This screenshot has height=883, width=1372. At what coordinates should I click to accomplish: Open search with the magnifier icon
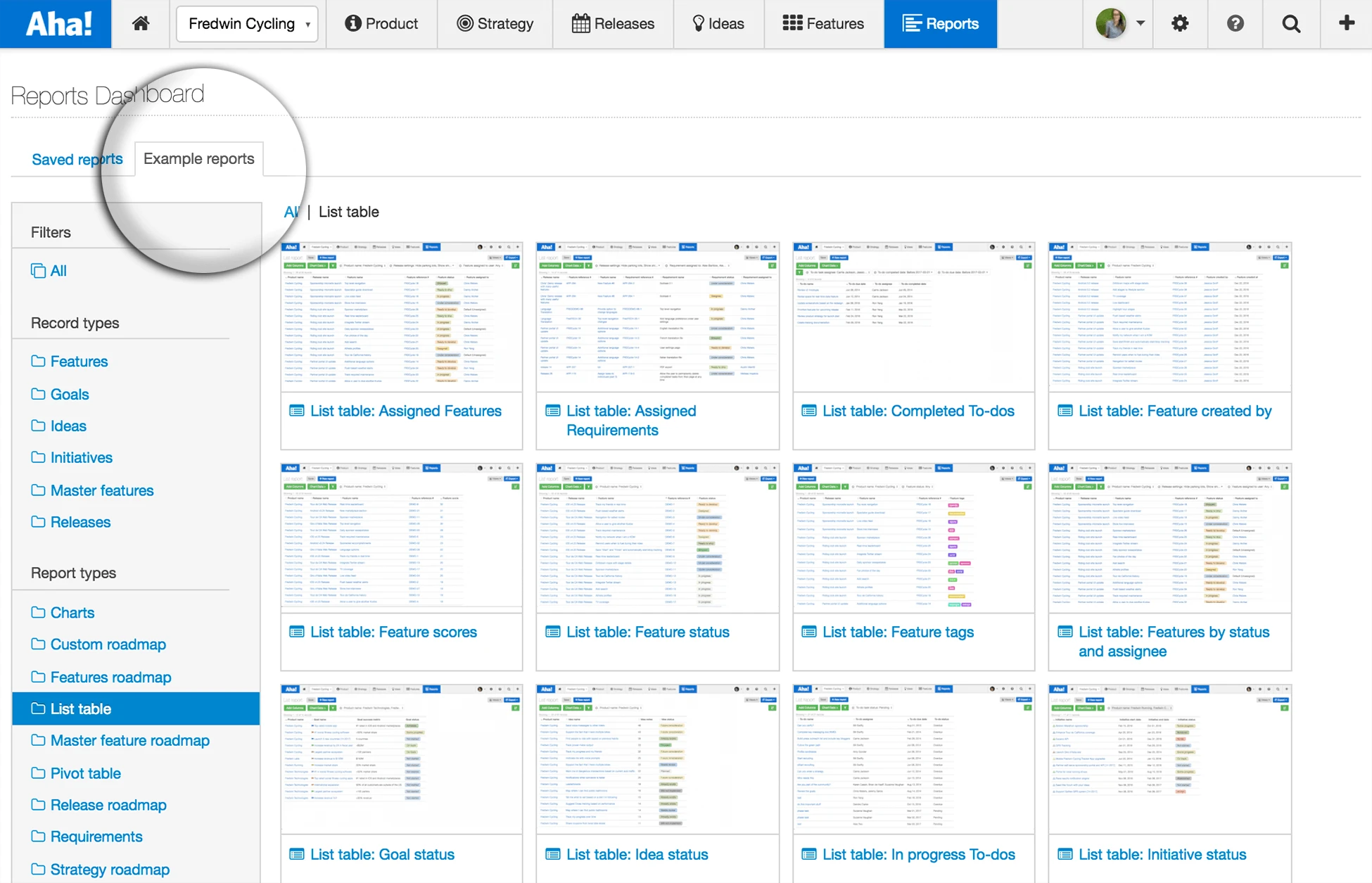(1291, 24)
